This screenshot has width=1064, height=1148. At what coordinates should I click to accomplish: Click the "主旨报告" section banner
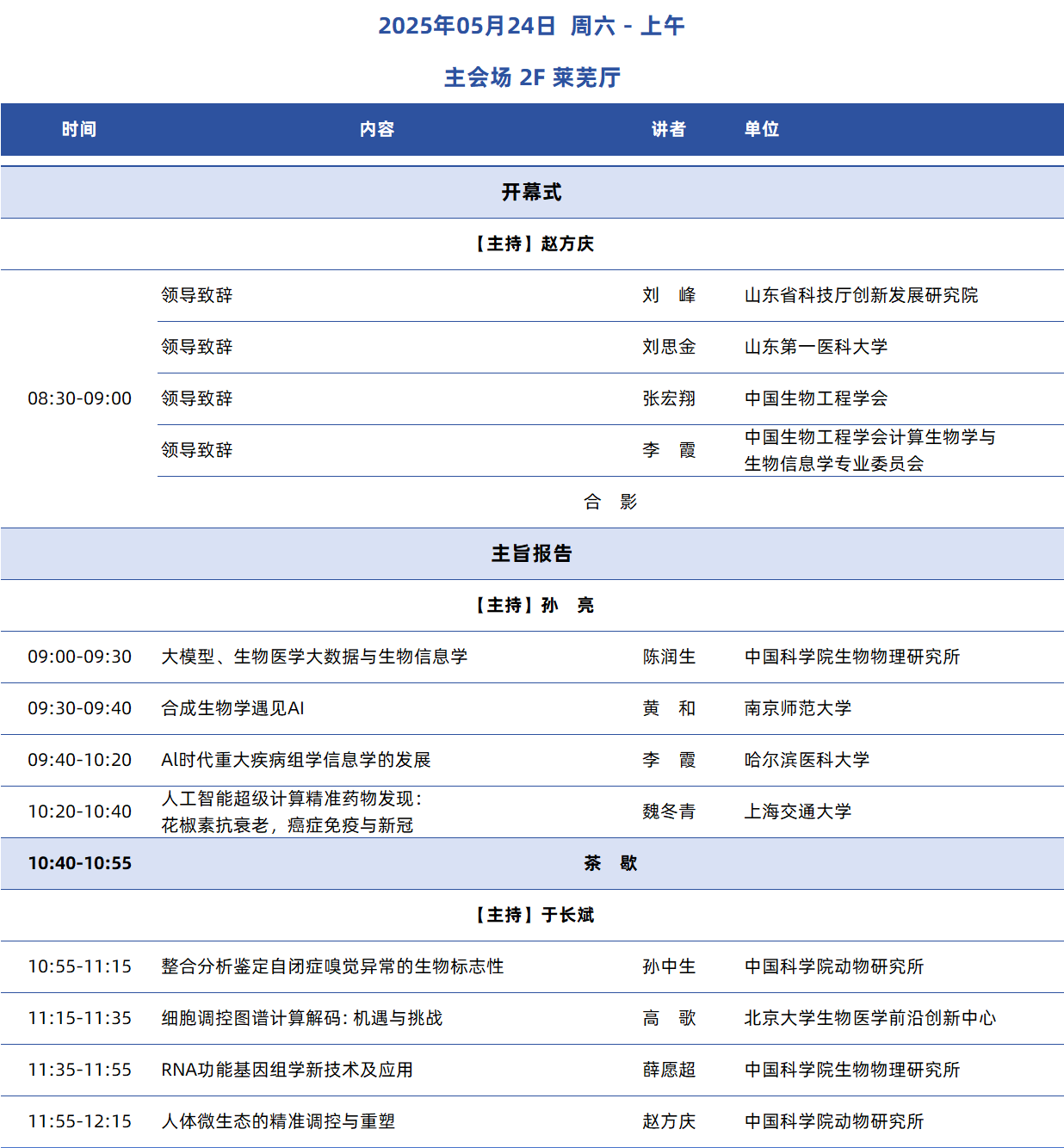point(532,553)
